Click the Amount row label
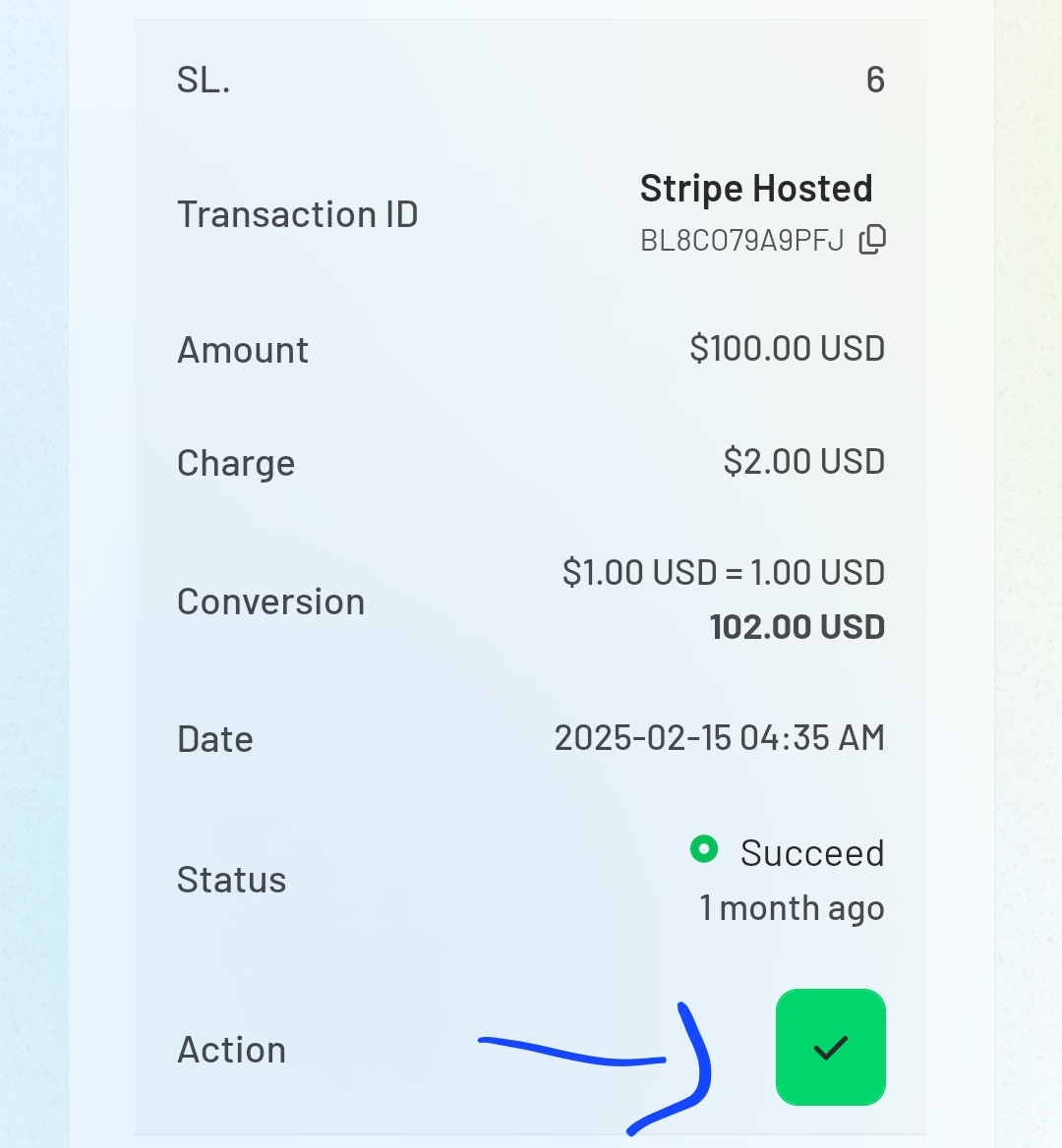1062x1148 pixels. (243, 350)
